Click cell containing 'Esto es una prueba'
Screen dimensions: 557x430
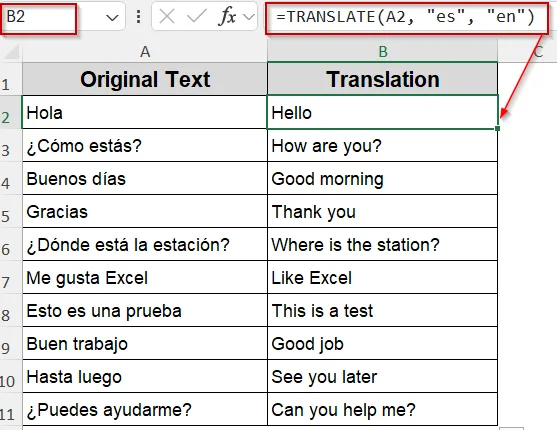[145, 311]
